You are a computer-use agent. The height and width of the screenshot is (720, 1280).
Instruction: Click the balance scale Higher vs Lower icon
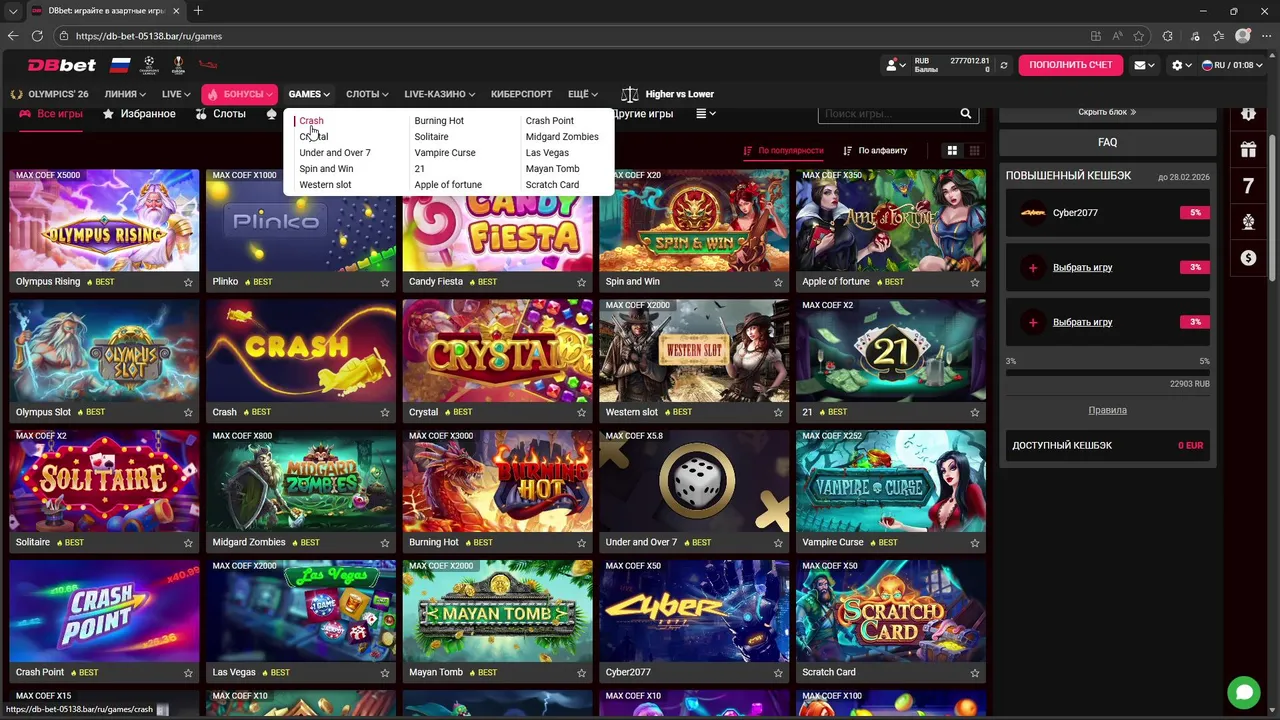click(629, 94)
